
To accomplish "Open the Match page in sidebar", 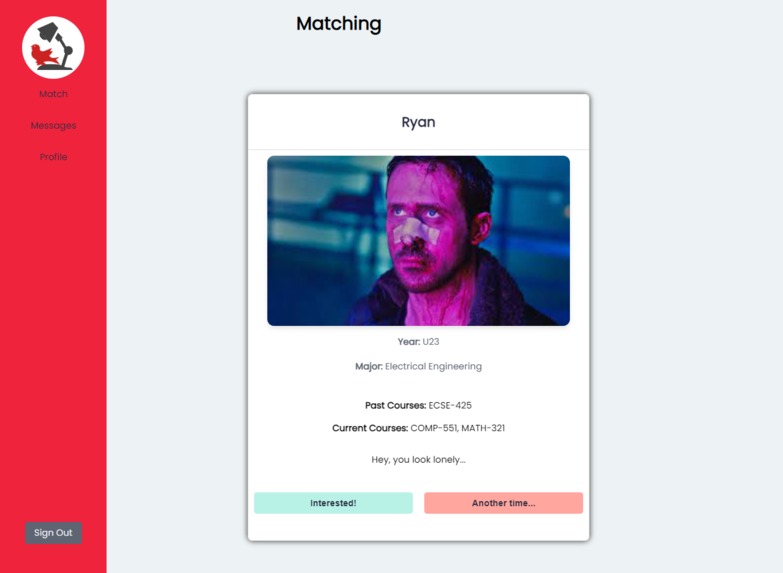I will (x=53, y=94).
